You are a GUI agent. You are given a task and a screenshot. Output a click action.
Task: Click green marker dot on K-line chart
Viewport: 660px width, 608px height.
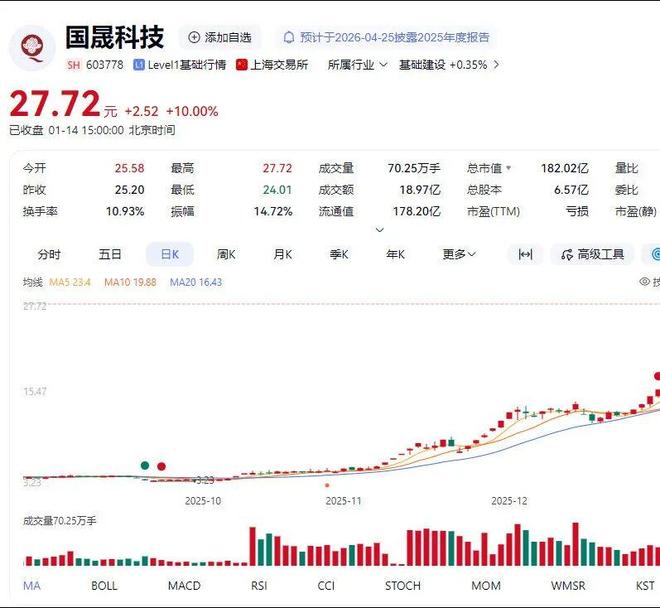(x=145, y=465)
